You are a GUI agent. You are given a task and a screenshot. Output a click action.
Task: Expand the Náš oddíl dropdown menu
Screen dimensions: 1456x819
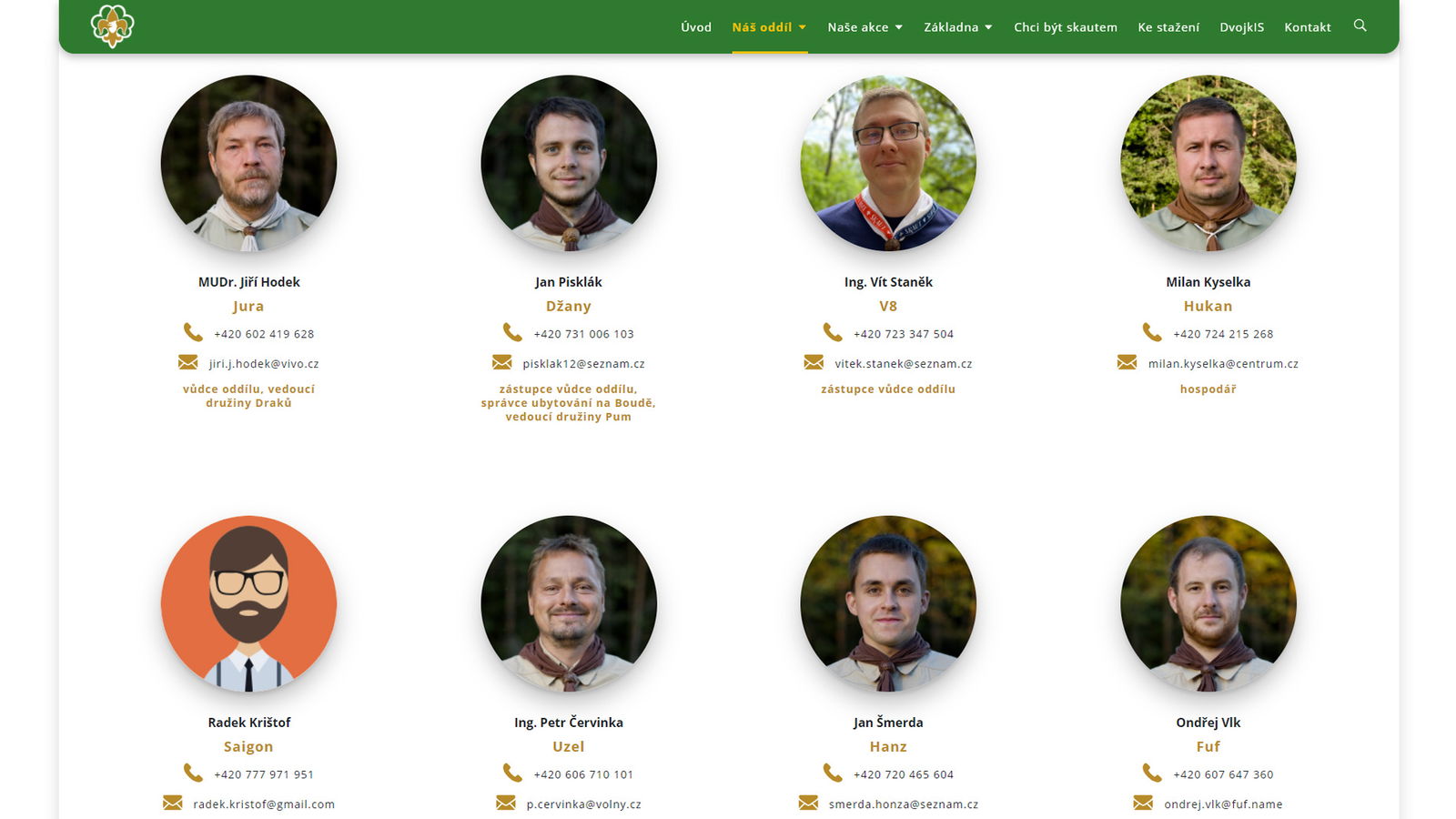[x=769, y=27]
